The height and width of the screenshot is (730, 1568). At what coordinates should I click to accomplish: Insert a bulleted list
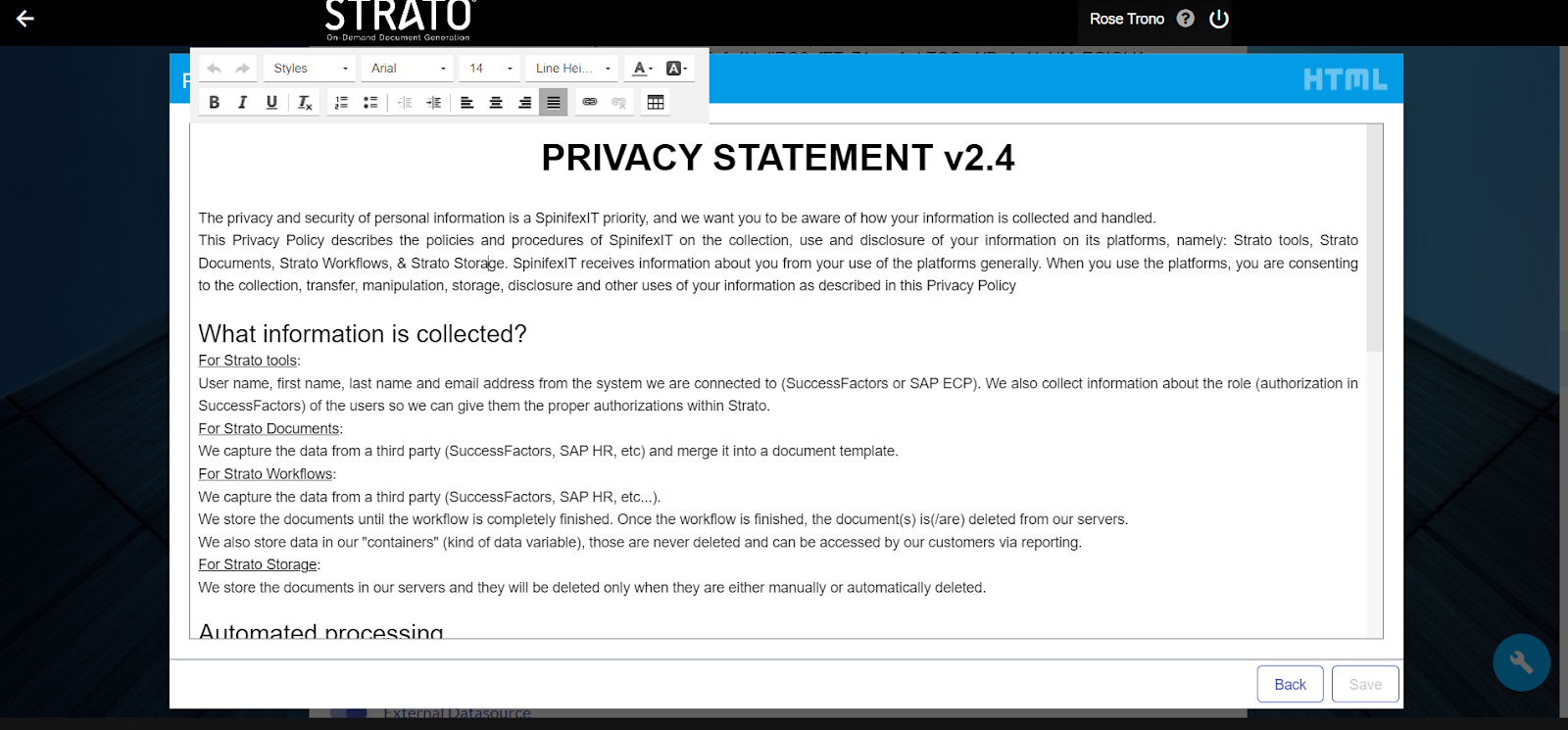370,102
